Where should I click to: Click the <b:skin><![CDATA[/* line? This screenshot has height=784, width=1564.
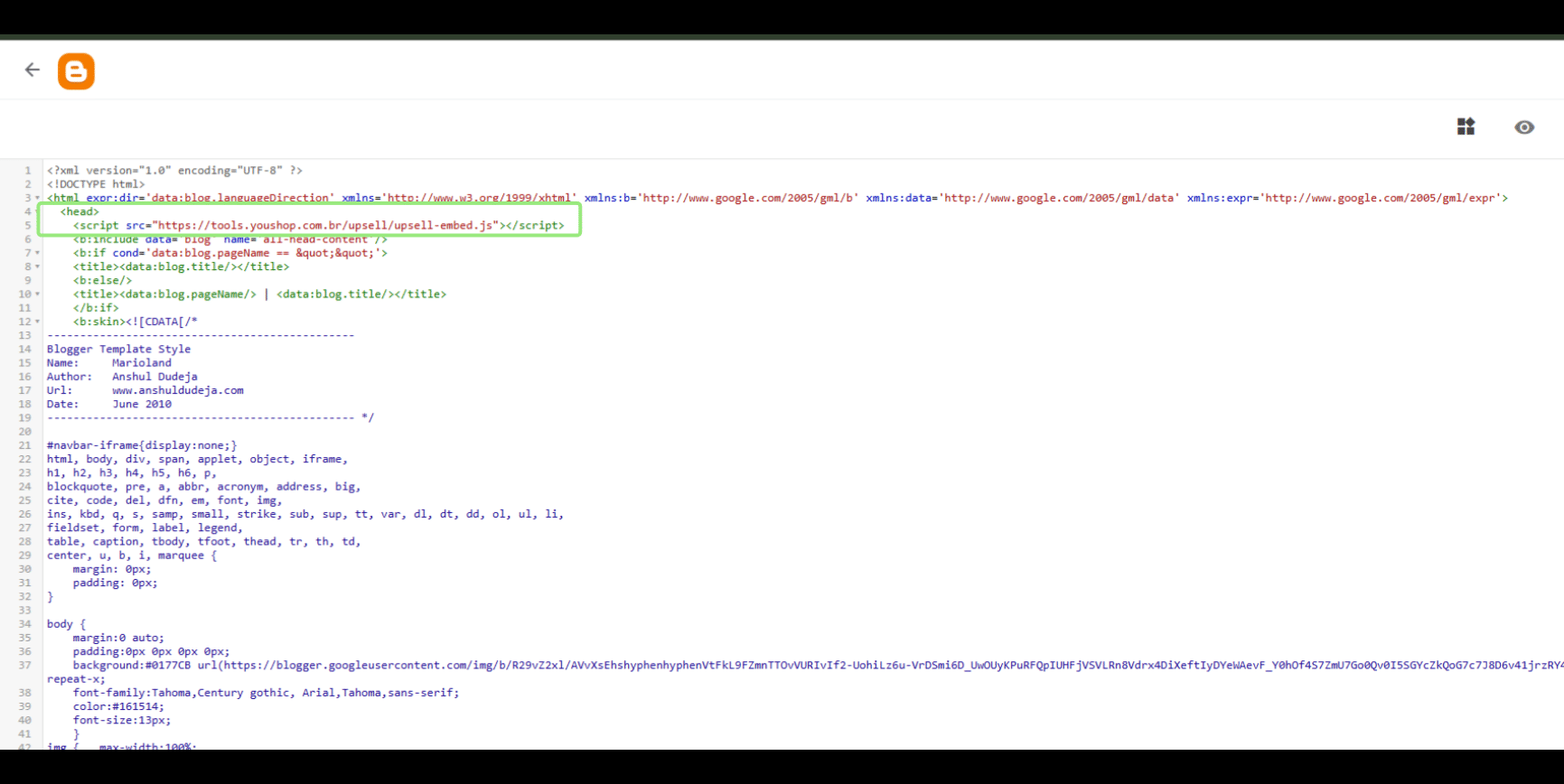pos(136,322)
